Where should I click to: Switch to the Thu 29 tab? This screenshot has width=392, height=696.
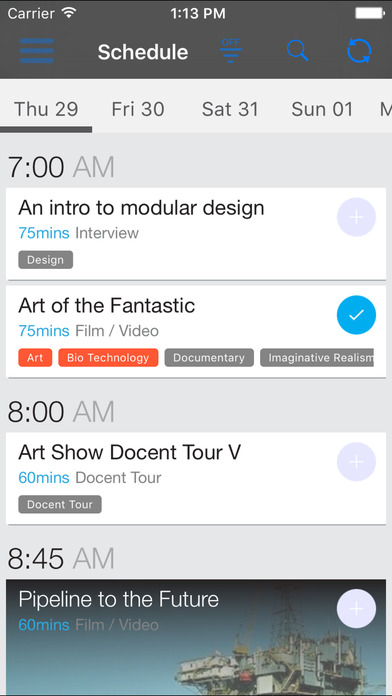(x=46, y=109)
